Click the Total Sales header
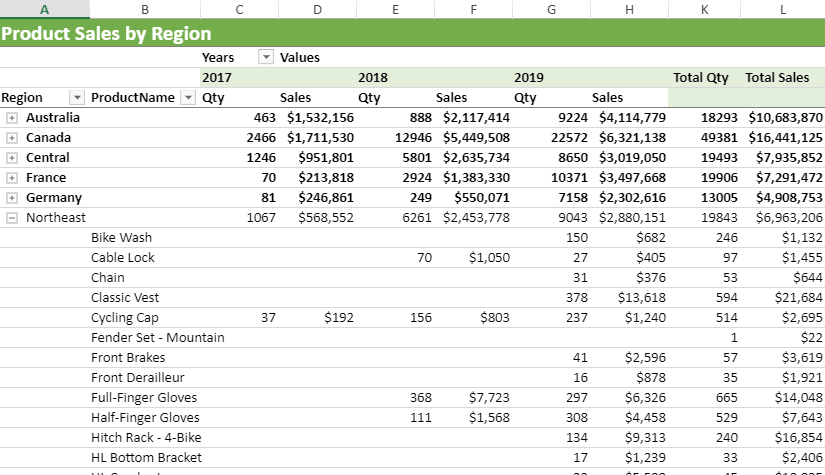This screenshot has width=825, height=475. 777,77
